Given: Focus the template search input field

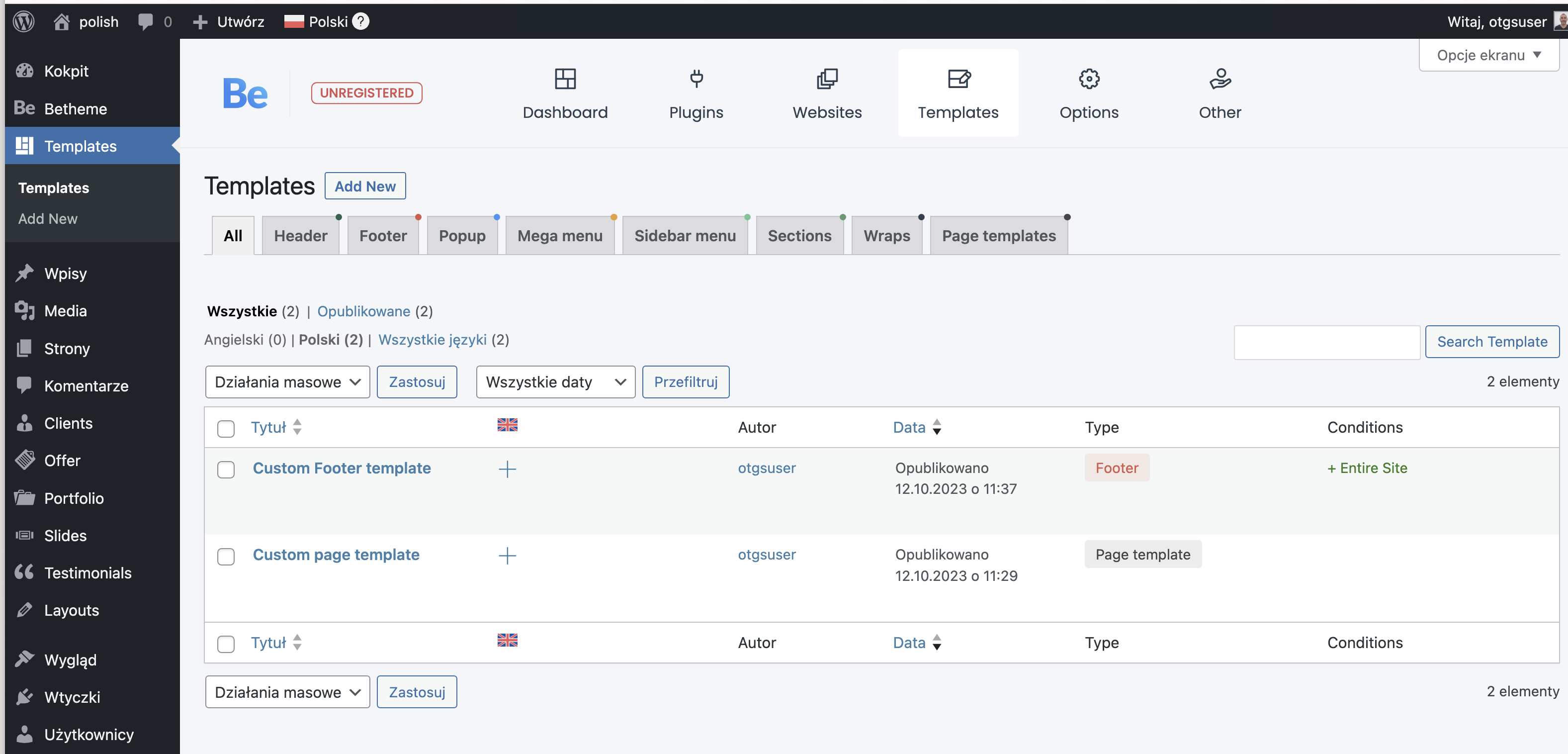Looking at the screenshot, I should 1327,342.
